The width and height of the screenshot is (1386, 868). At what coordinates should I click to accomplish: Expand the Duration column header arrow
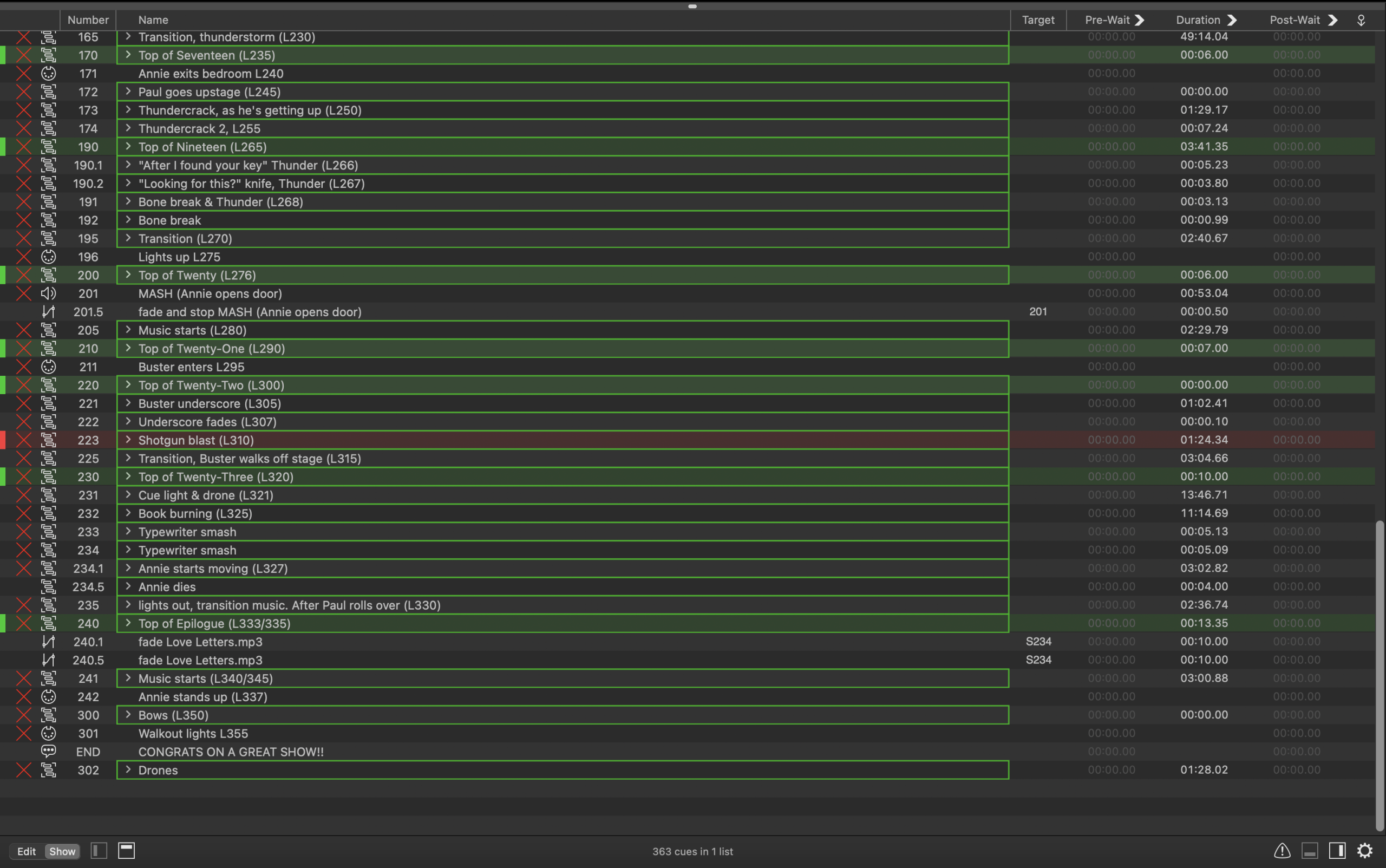tap(1232, 20)
